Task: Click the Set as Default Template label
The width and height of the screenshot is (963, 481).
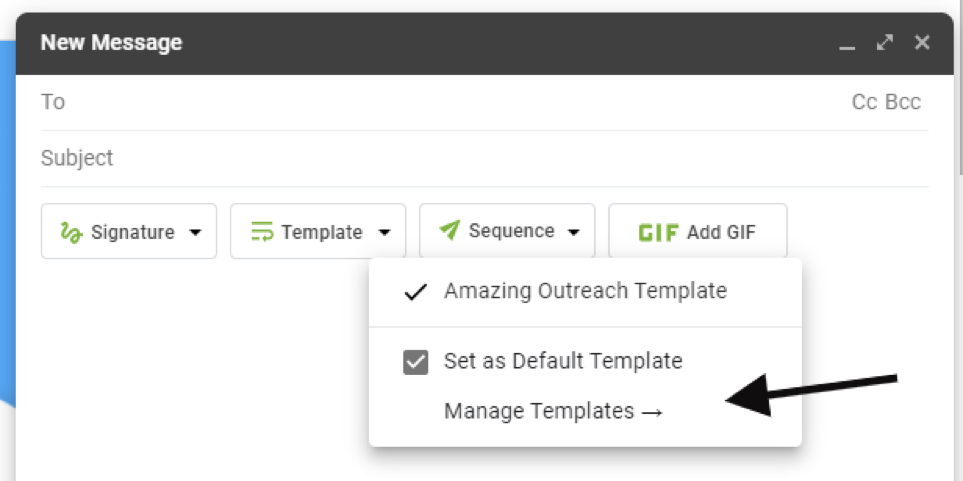Action: [x=563, y=361]
